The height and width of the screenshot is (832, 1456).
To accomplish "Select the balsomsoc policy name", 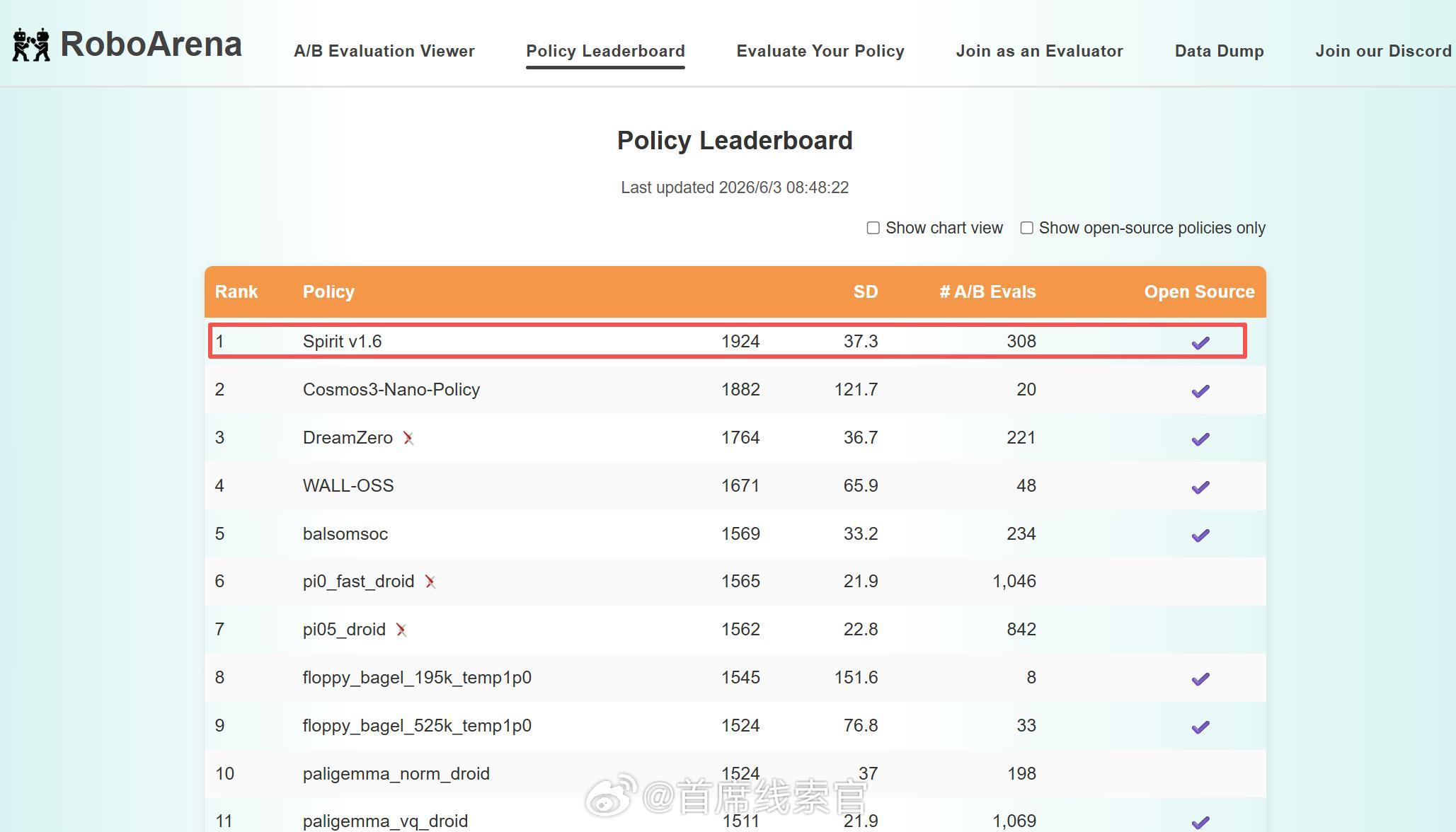I will pyautogui.click(x=345, y=533).
